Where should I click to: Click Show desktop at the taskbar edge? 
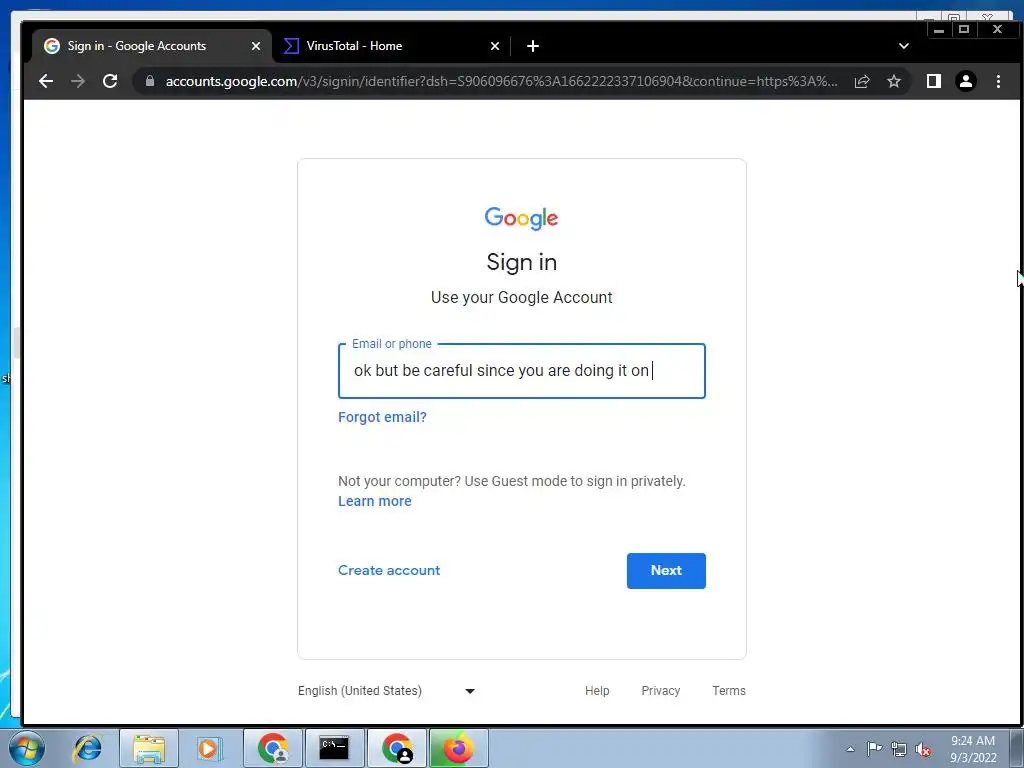tap(1017, 748)
